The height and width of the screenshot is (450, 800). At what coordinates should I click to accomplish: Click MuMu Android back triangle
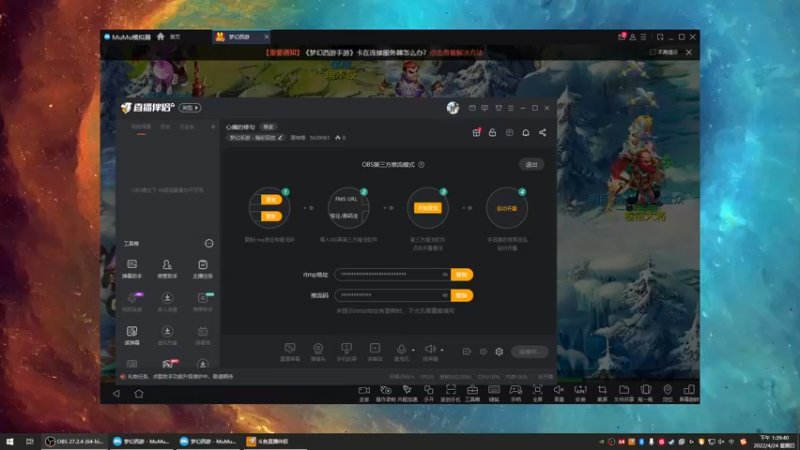(116, 393)
